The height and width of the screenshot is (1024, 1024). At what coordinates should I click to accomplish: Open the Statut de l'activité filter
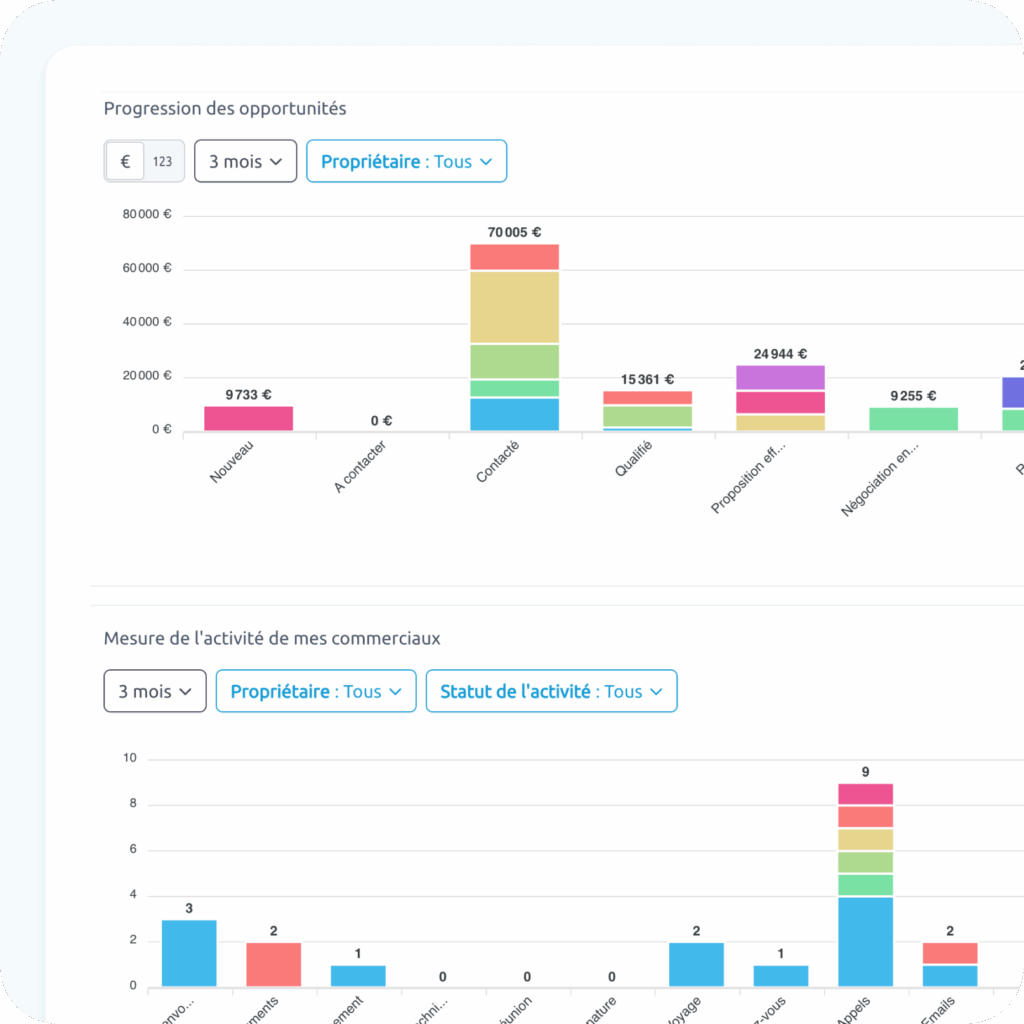(551, 691)
